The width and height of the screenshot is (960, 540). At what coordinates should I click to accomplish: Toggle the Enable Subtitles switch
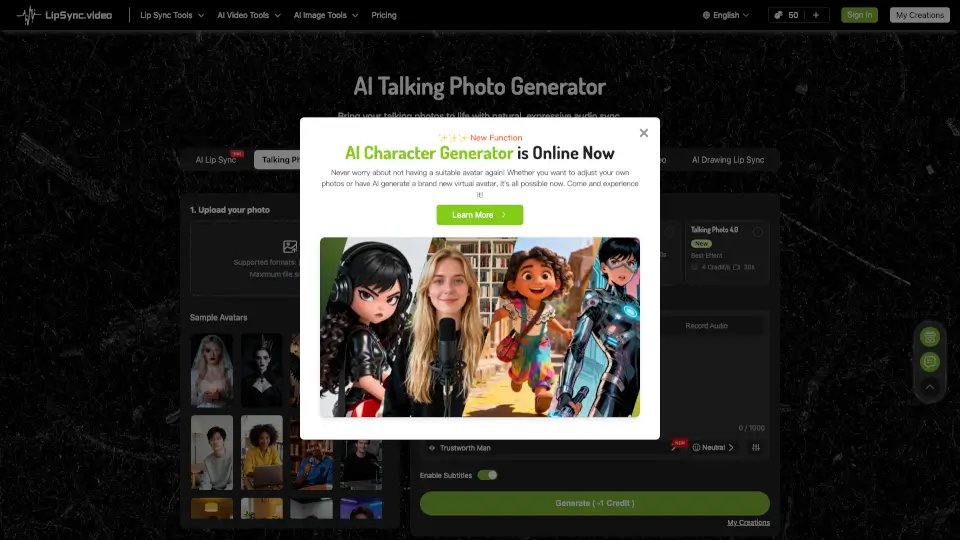(x=487, y=475)
